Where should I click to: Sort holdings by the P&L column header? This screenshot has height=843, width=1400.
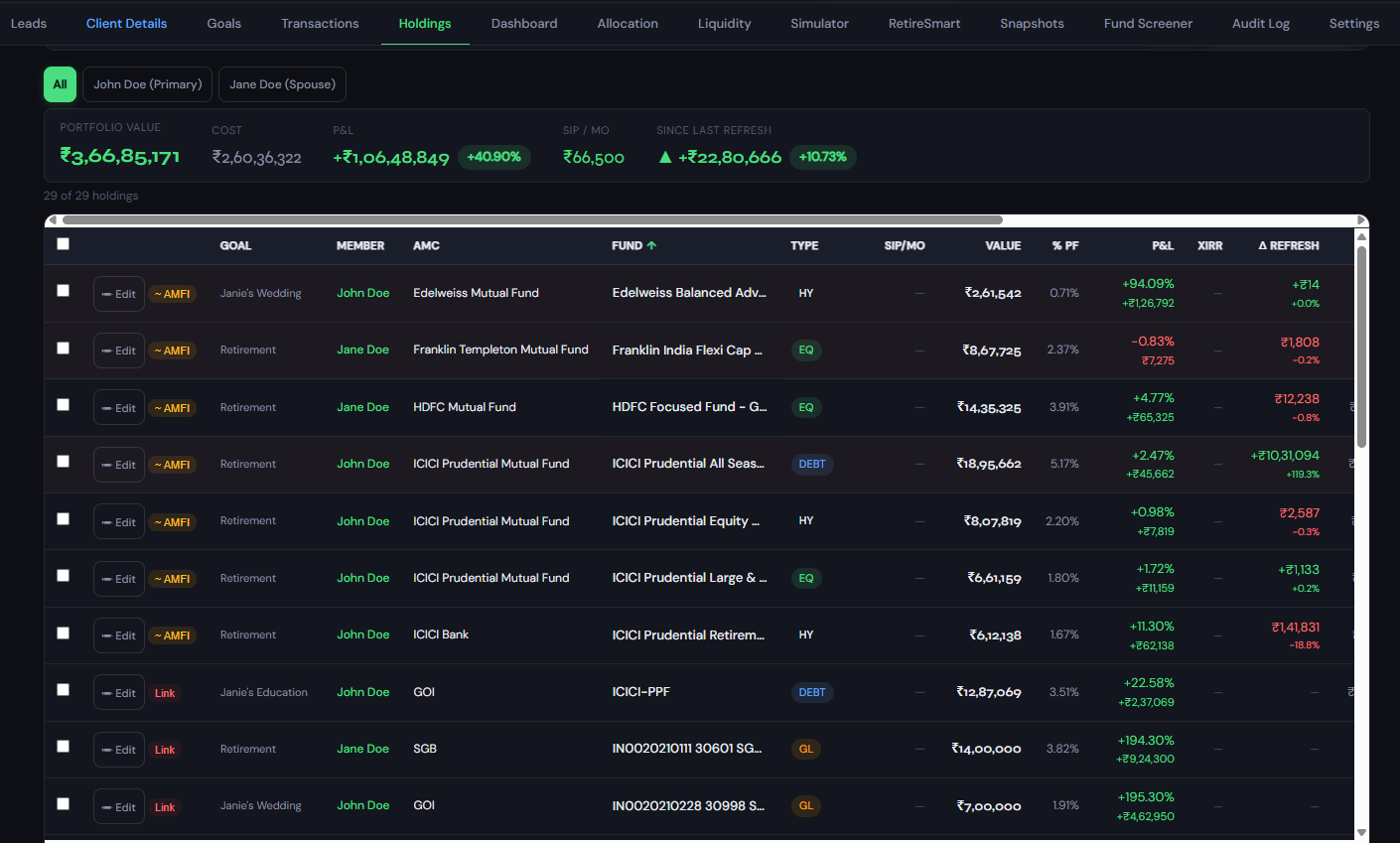(1163, 245)
